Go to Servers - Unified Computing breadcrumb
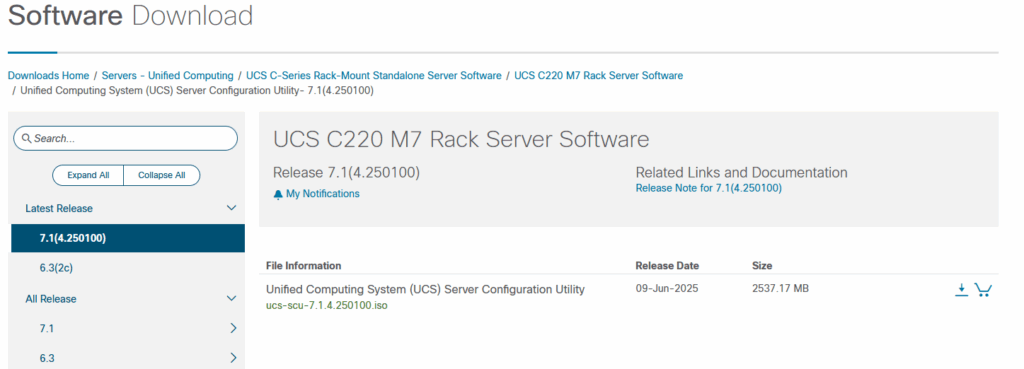The height and width of the screenshot is (369, 1024). click(167, 76)
